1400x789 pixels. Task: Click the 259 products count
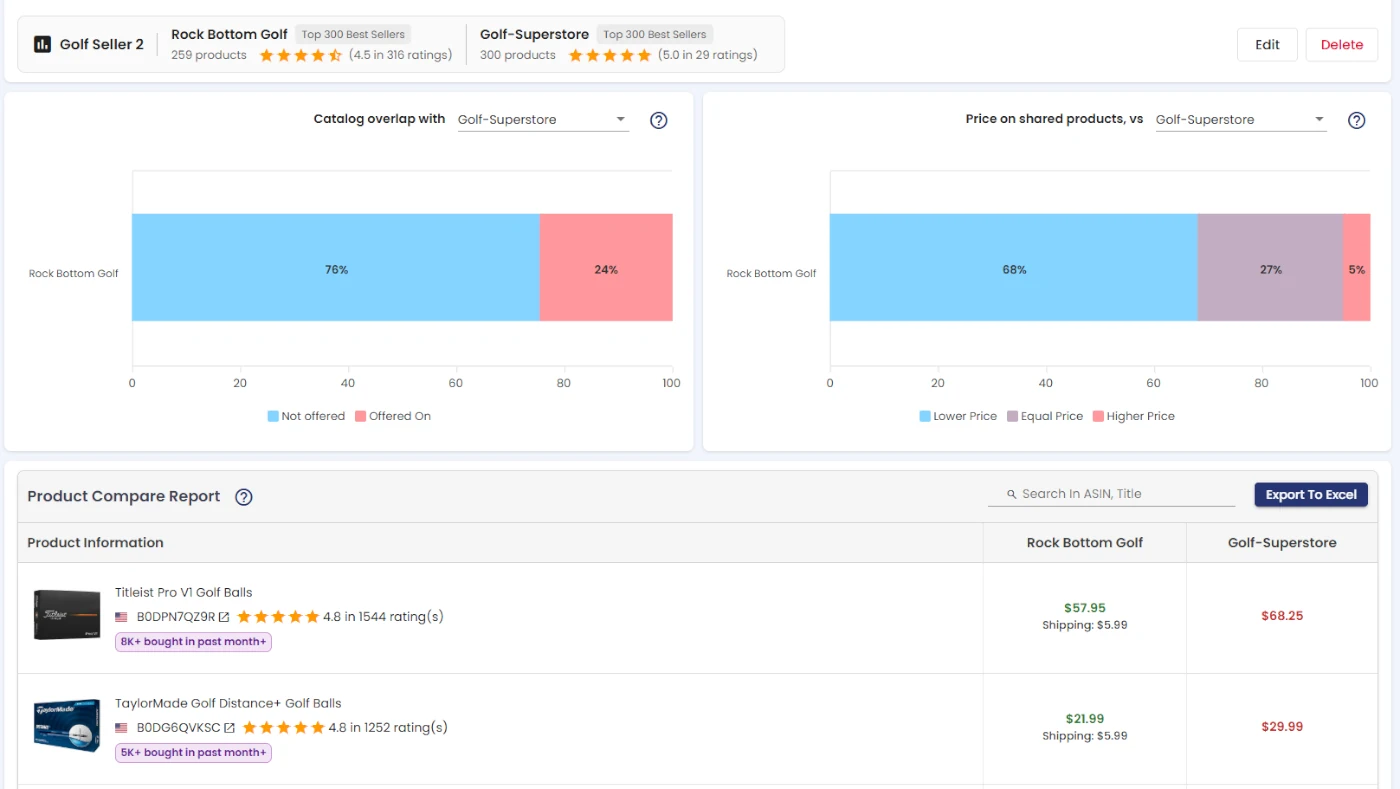click(209, 55)
